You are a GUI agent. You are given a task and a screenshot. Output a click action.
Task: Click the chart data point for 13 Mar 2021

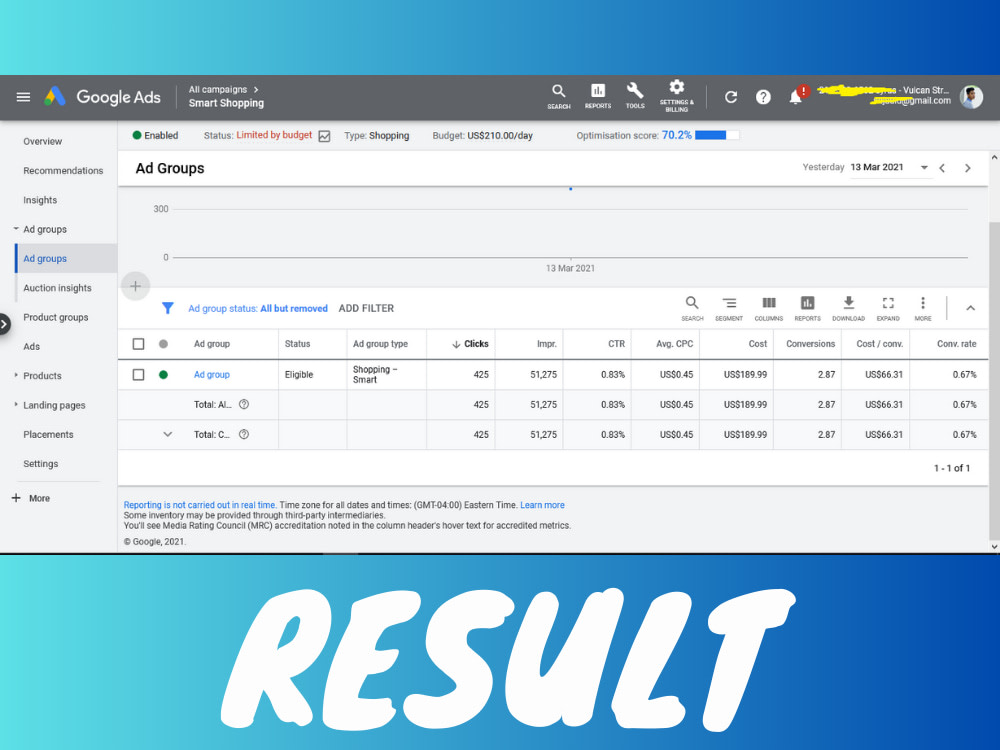[570, 189]
